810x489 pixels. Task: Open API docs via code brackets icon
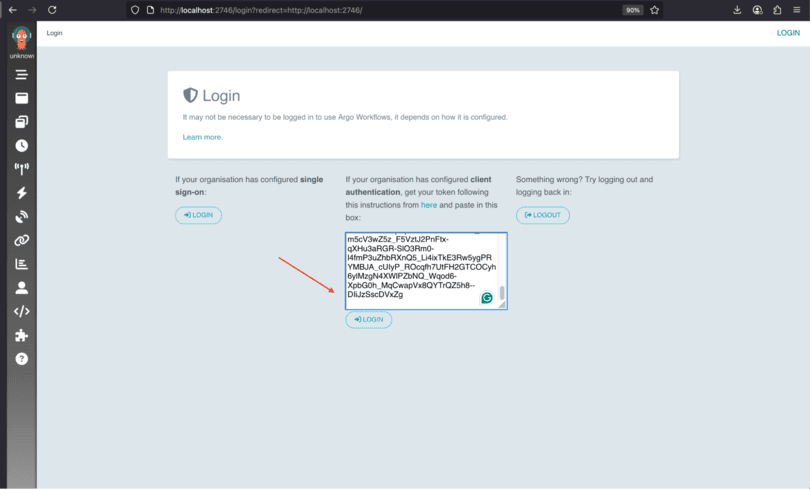click(x=22, y=311)
